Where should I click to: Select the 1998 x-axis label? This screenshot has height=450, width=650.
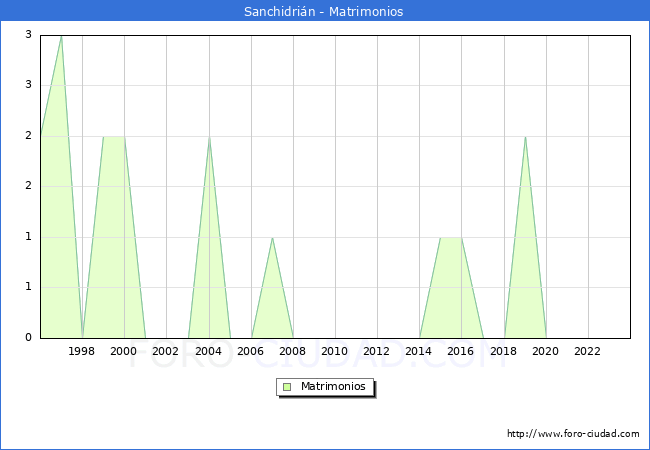click(x=81, y=351)
